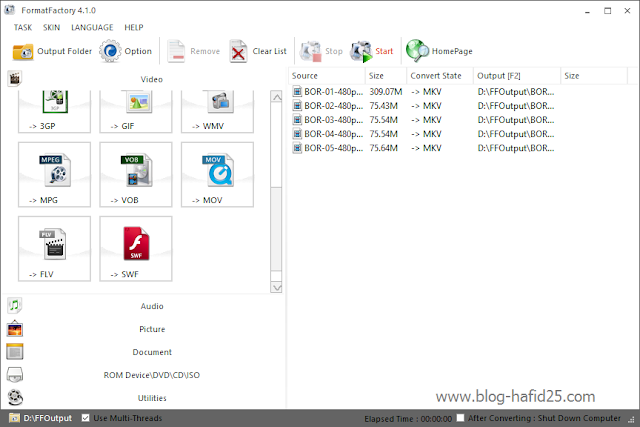Click the video list scroll down arrow
This screenshot has width=640, height=427.
point(276,287)
